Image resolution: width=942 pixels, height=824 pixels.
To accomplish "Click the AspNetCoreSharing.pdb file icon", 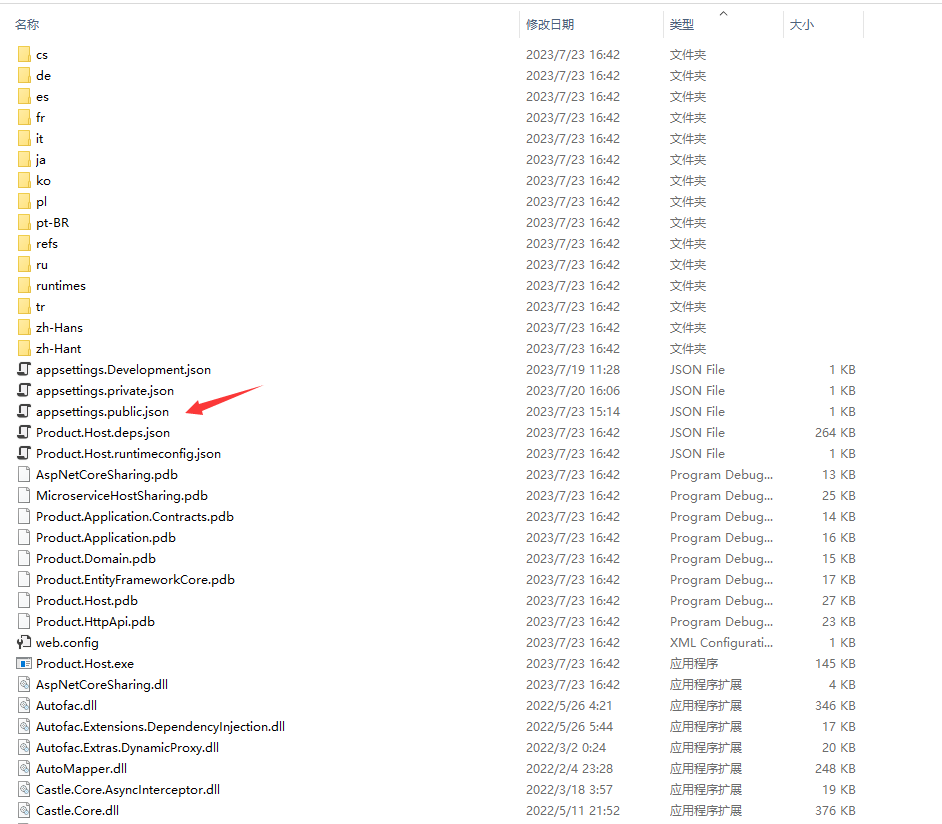I will pos(24,474).
